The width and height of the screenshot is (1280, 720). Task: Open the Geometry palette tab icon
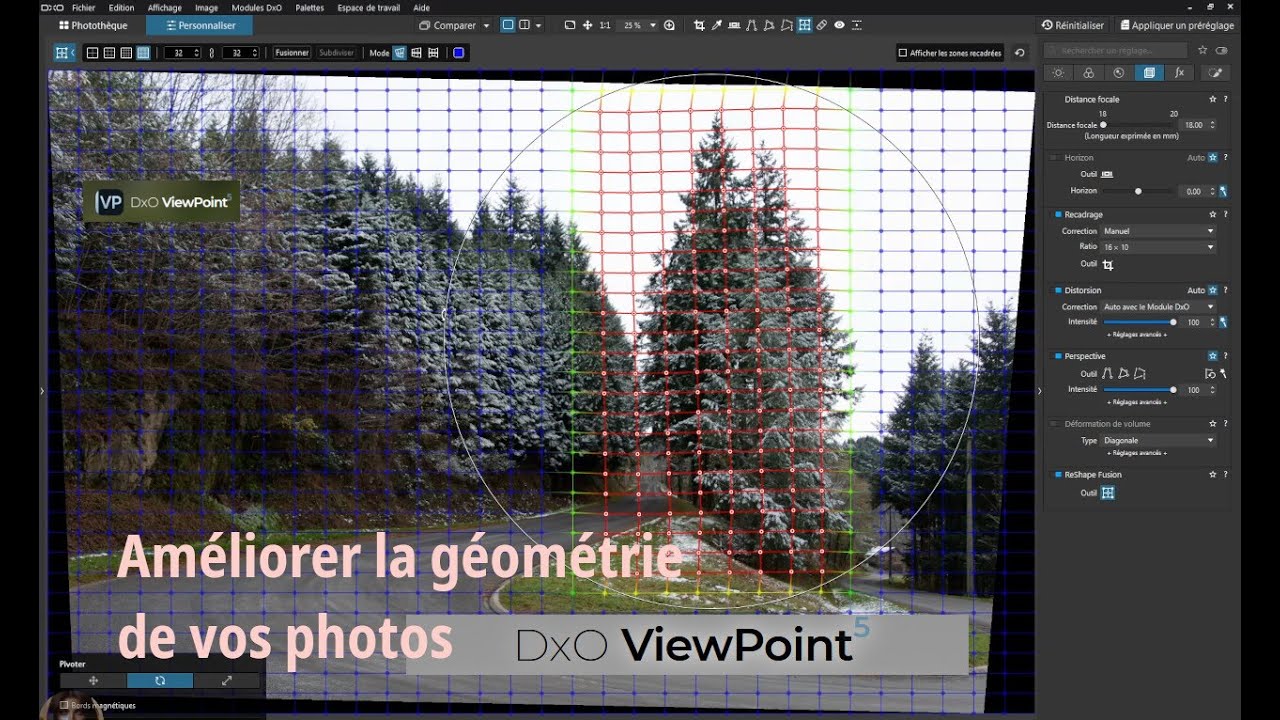(x=1149, y=73)
